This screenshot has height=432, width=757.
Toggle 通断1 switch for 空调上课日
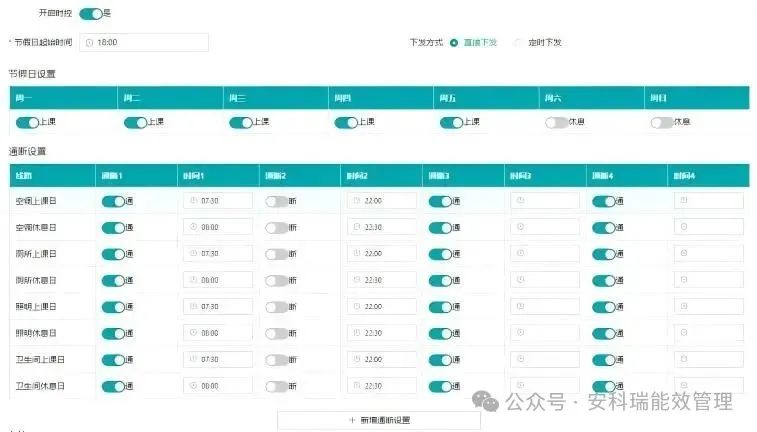coord(113,201)
